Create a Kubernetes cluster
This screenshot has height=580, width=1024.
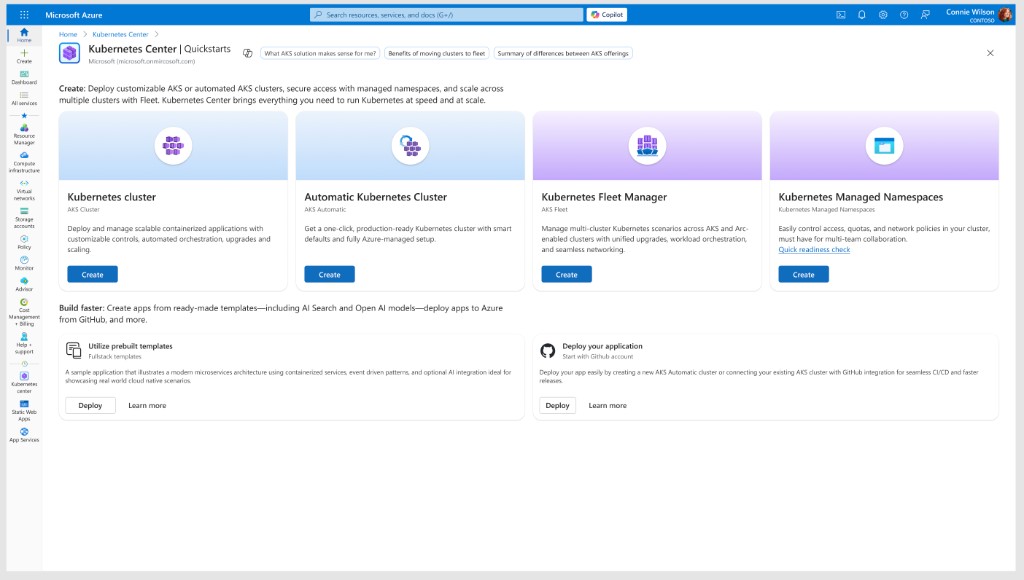pyautogui.click(x=92, y=274)
